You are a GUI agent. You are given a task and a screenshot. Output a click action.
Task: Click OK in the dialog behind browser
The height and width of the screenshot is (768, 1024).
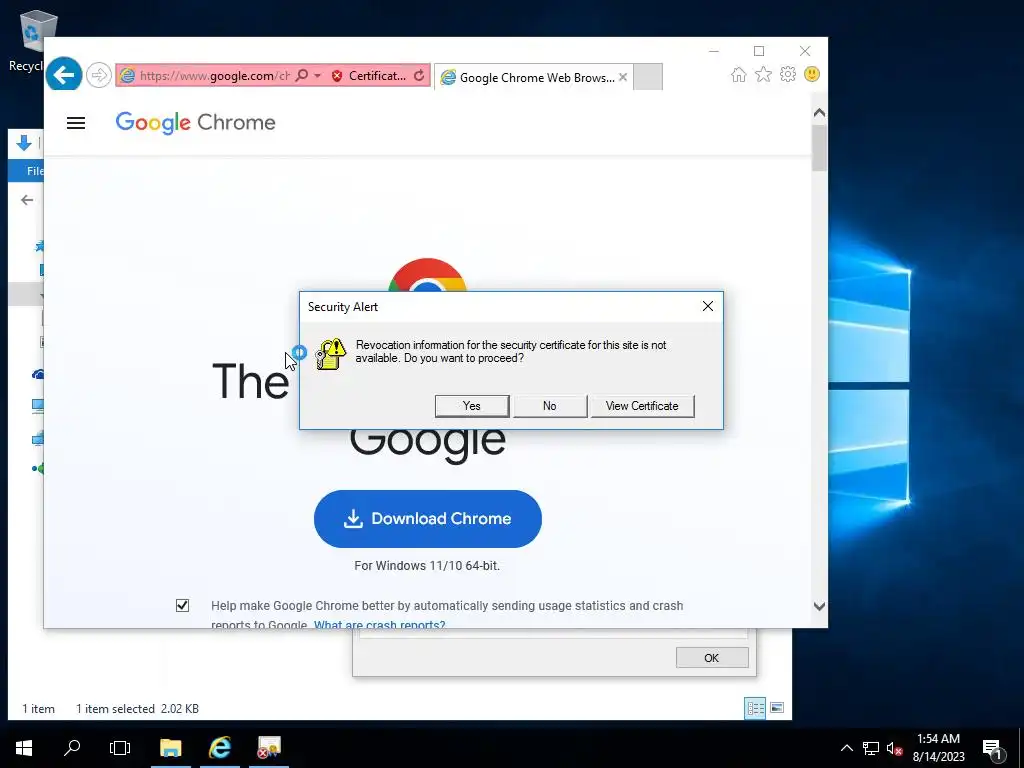pyautogui.click(x=712, y=658)
